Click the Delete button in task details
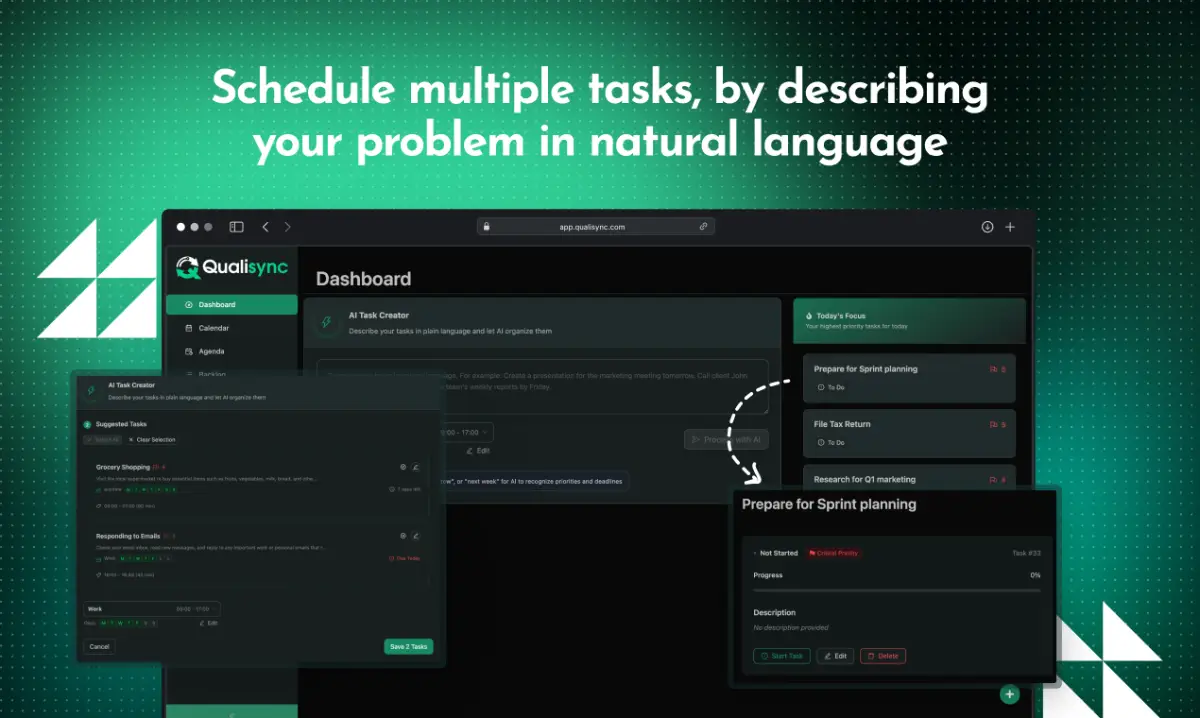The width and height of the screenshot is (1200, 718). [x=883, y=656]
